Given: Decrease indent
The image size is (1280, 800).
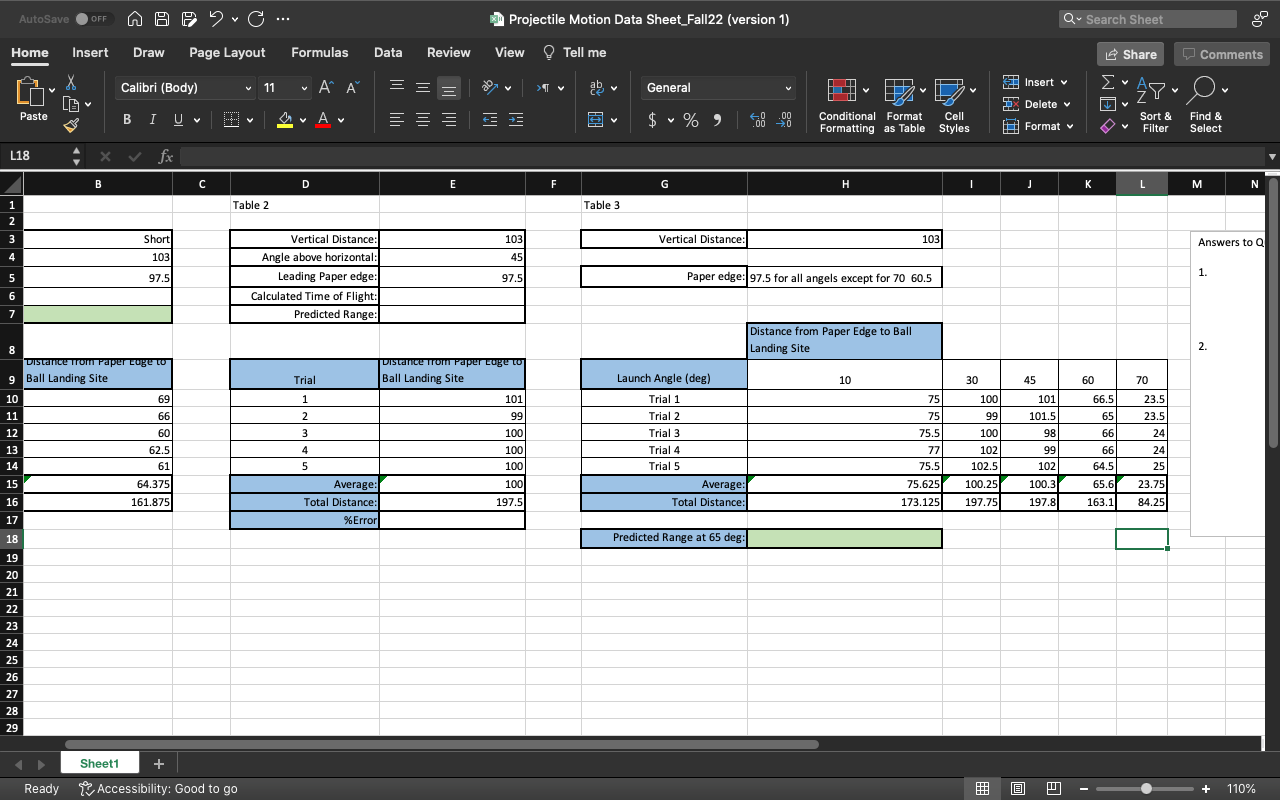Looking at the screenshot, I should [x=490, y=120].
